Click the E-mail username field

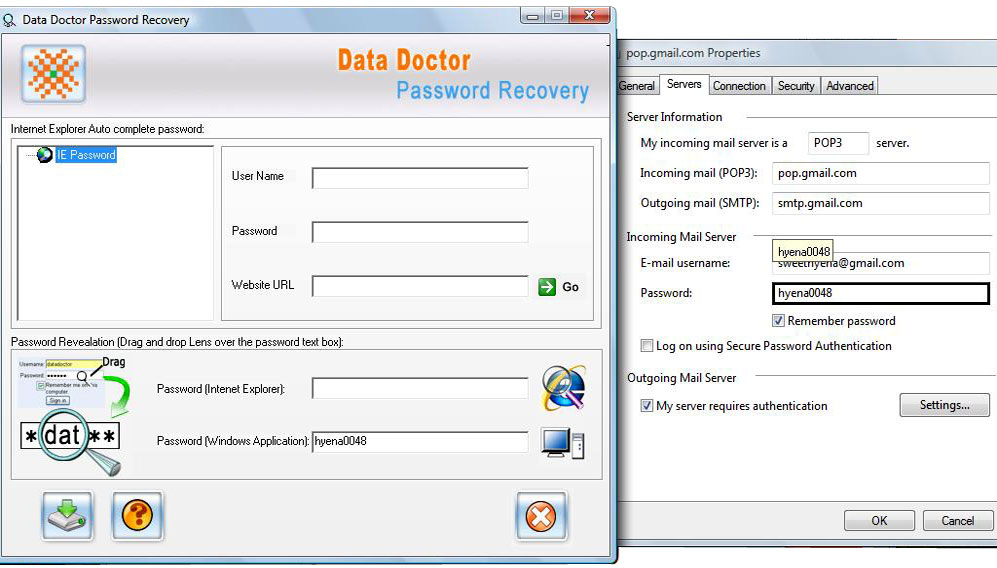click(881, 263)
